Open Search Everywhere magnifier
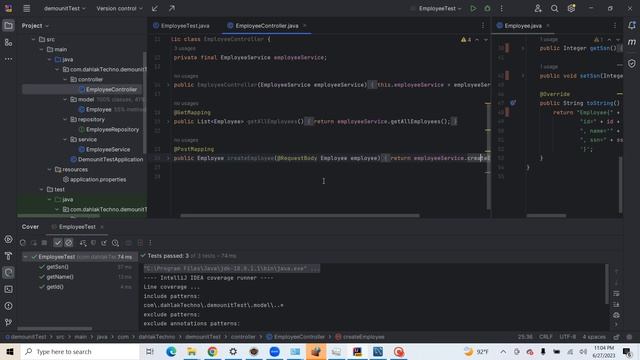This screenshot has height=360, width=640. [x=554, y=8]
